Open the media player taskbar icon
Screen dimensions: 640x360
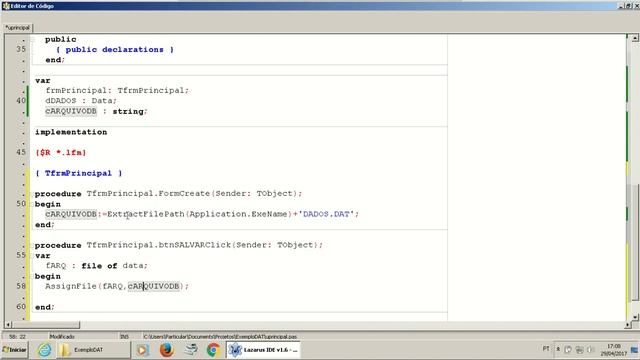tap(142, 350)
